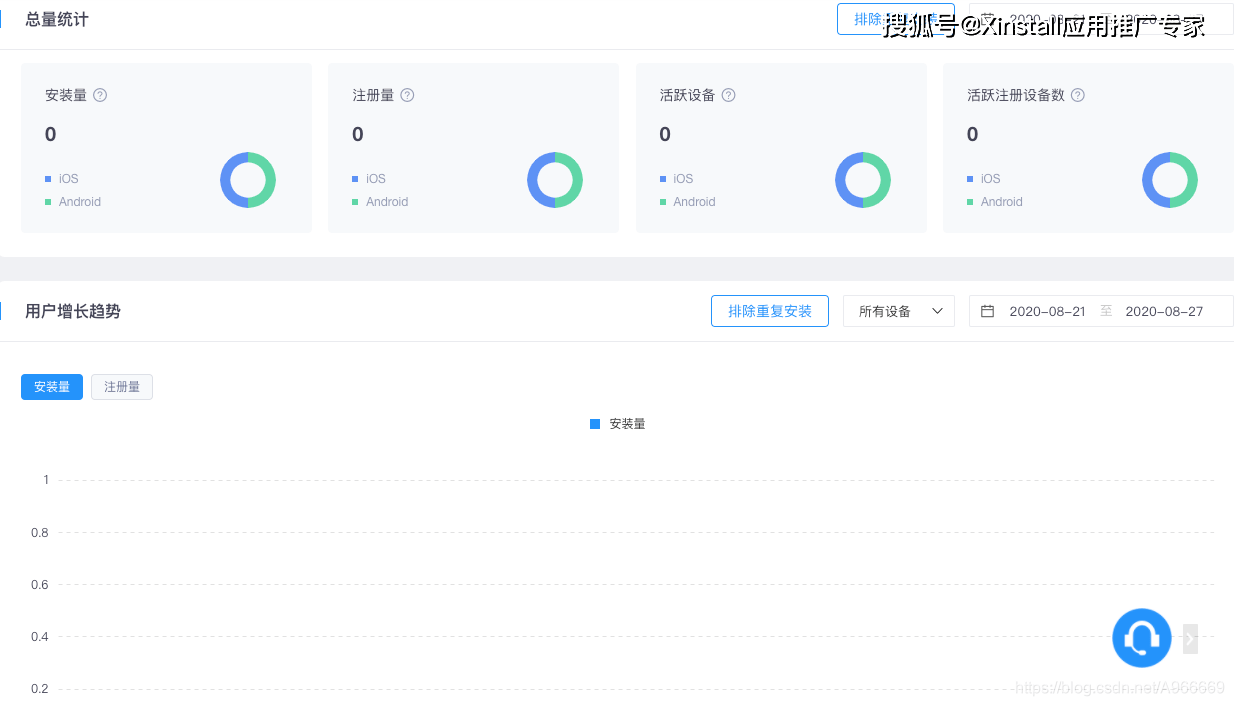Click the 总量统计 section title
This screenshot has height=706, width=1234.
(x=57, y=19)
